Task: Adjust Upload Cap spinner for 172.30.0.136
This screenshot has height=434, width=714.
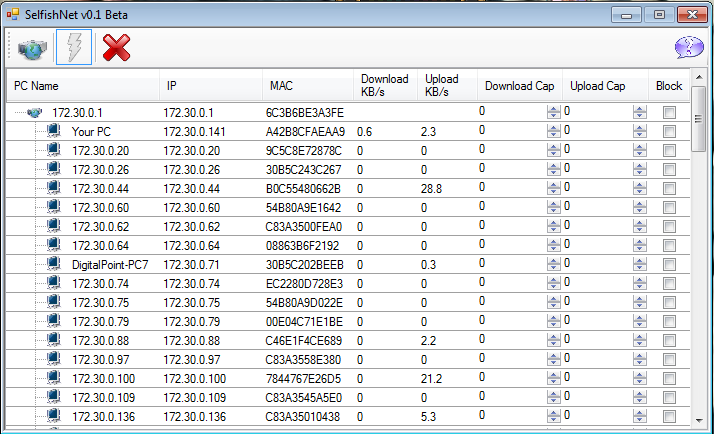Action: coord(639,416)
